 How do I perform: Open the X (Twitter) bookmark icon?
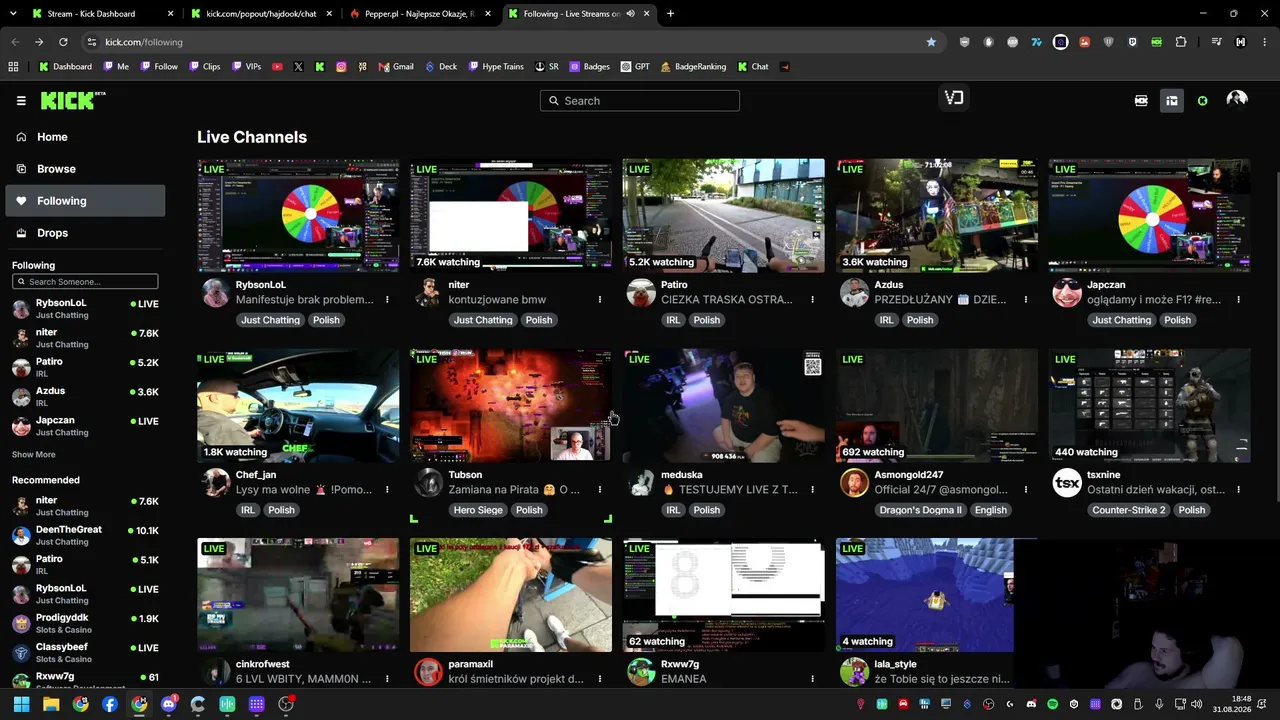[298, 67]
